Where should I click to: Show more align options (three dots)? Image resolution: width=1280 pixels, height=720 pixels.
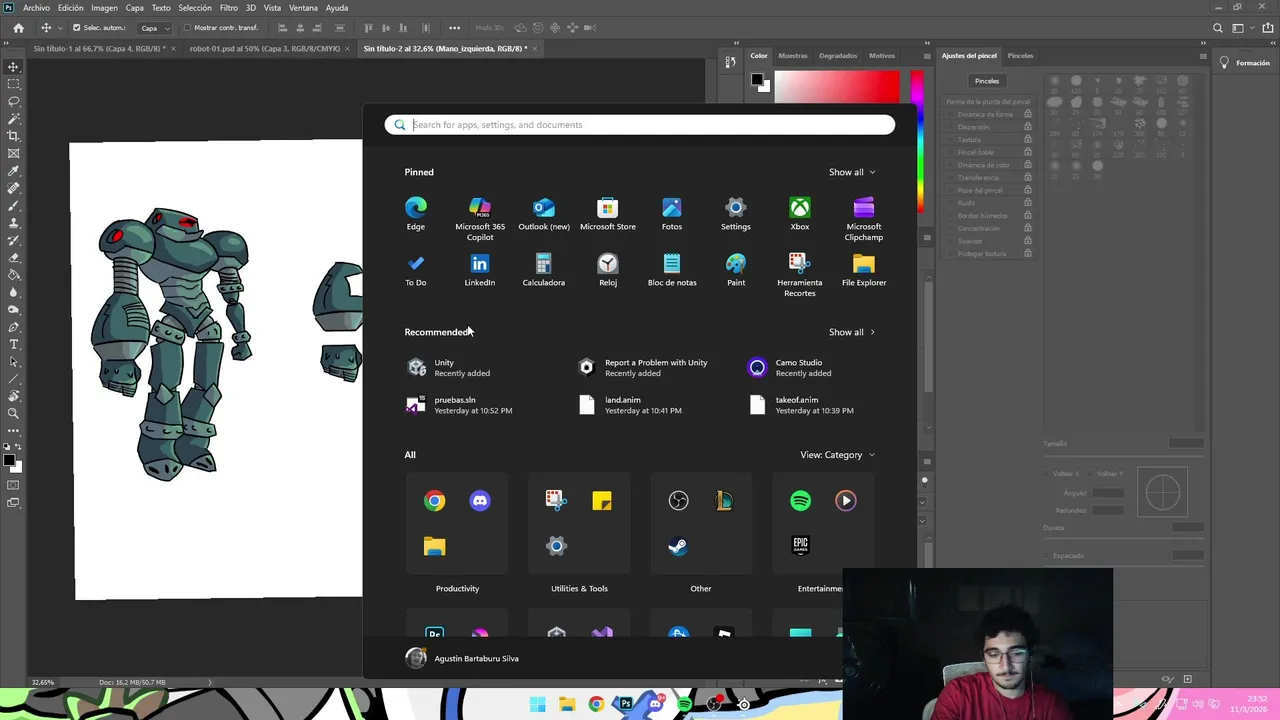[x=454, y=28]
